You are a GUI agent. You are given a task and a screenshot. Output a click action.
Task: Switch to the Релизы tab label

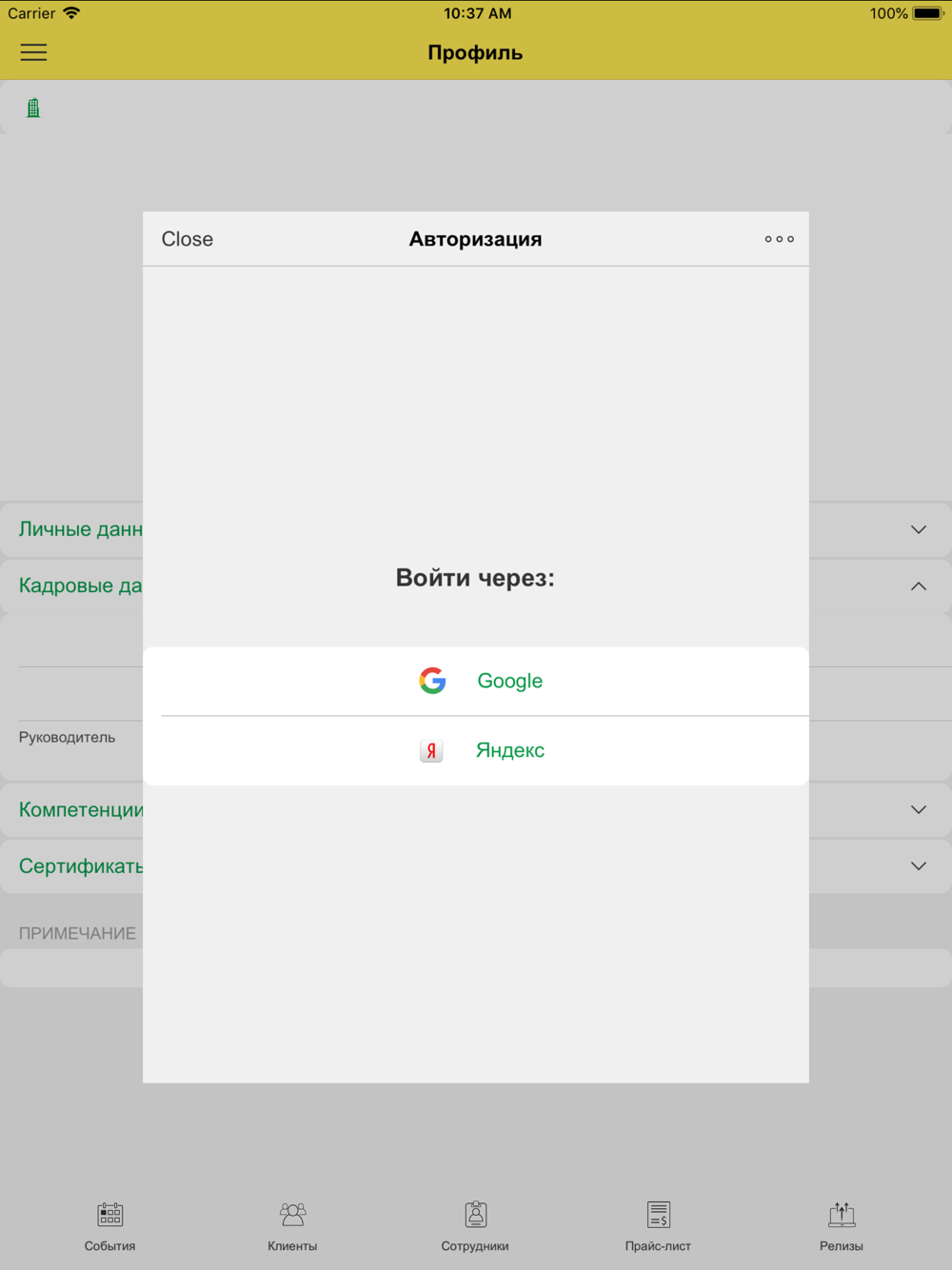[842, 1246]
